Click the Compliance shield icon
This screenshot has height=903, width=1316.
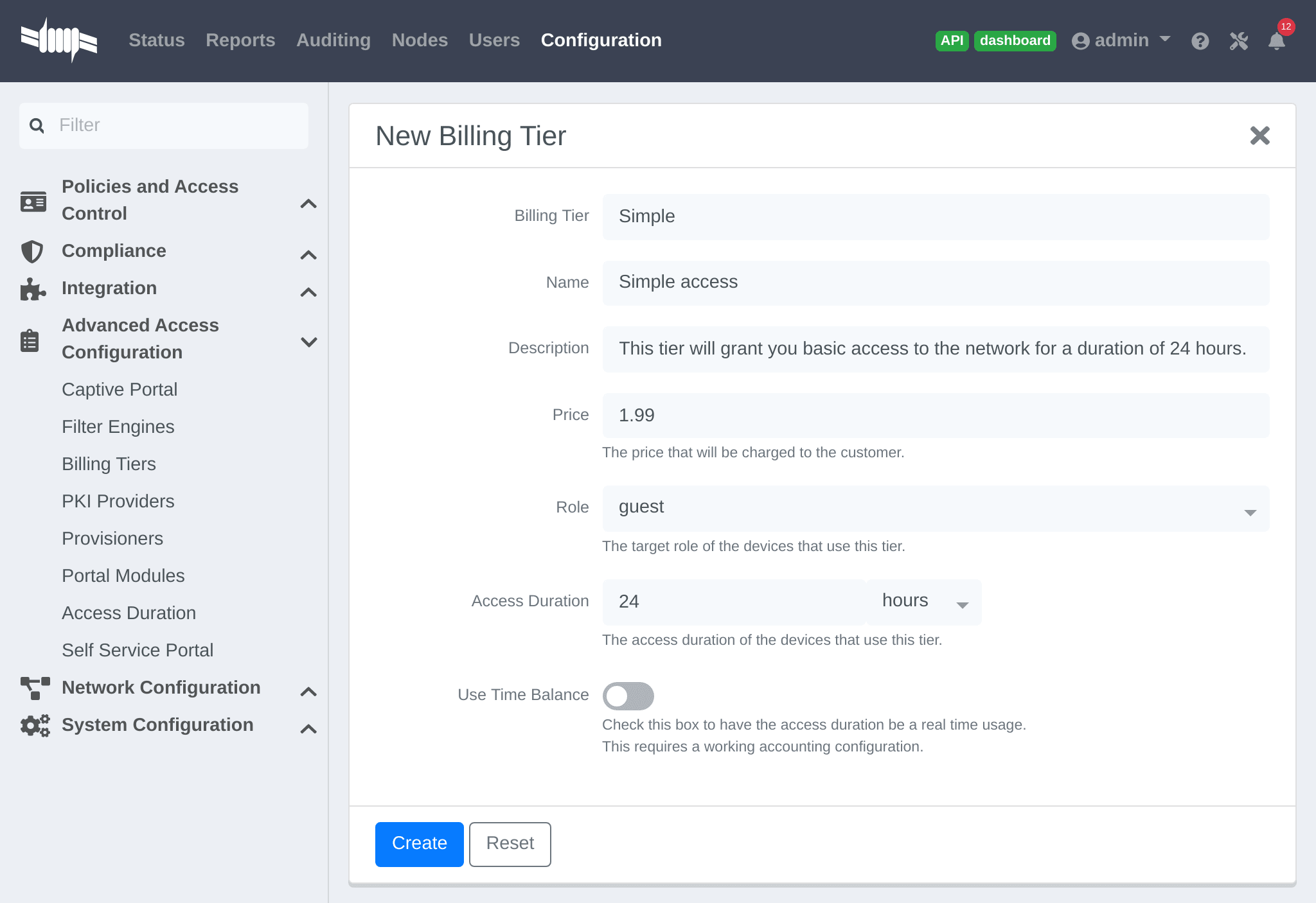[32, 251]
